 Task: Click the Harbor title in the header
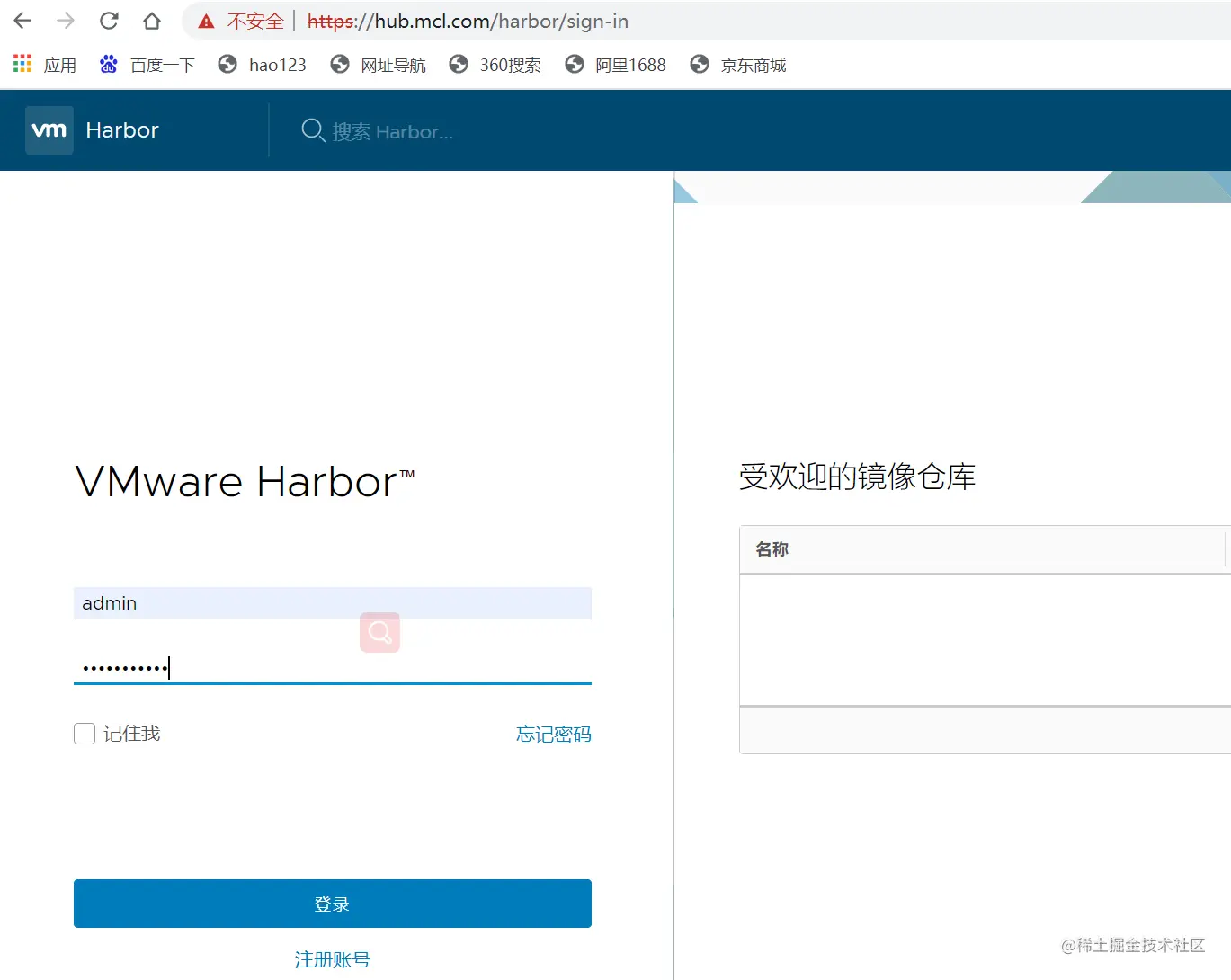click(122, 130)
